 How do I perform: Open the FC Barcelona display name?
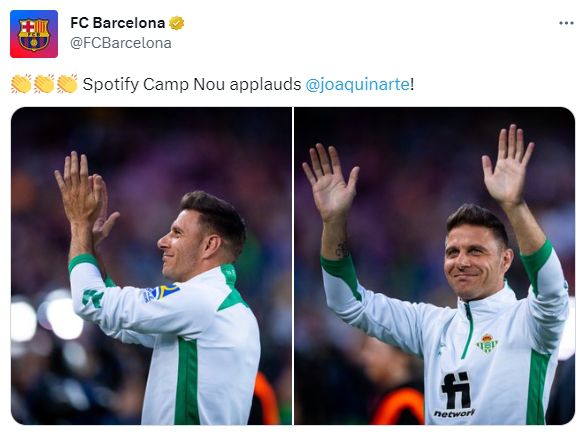pyautogui.click(x=117, y=23)
